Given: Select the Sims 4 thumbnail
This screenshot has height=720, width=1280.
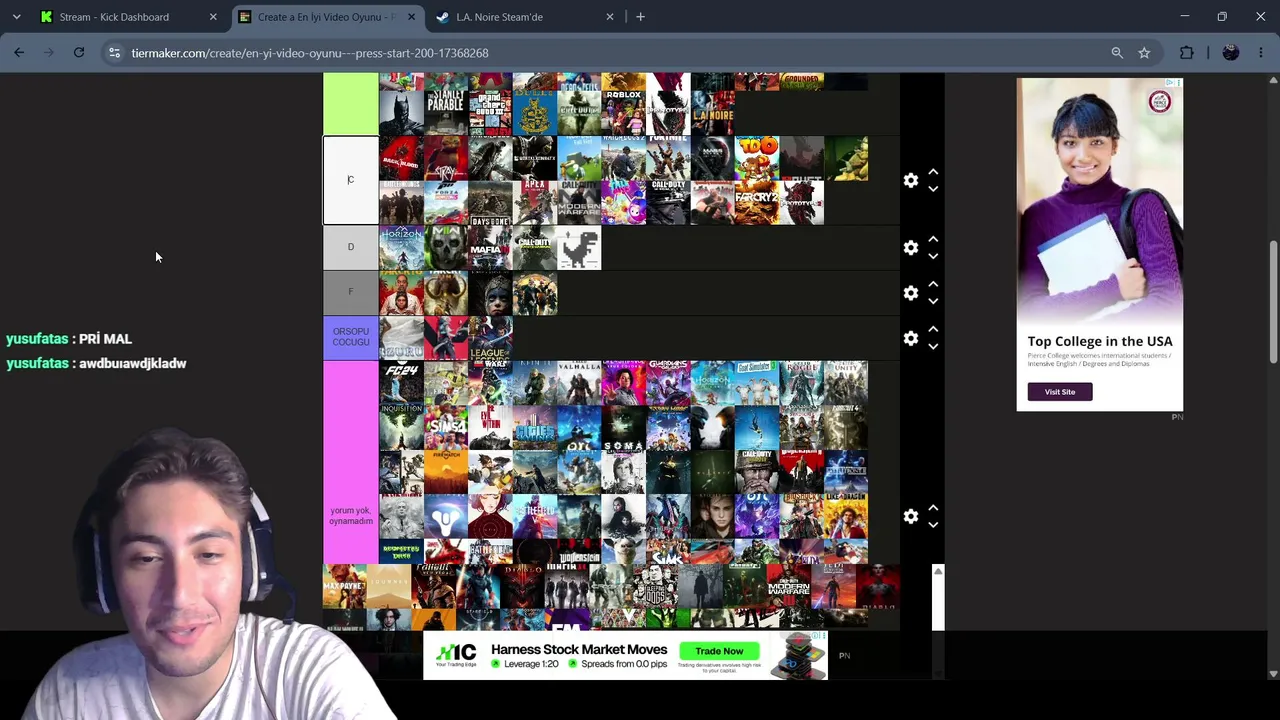Looking at the screenshot, I should click(445, 428).
